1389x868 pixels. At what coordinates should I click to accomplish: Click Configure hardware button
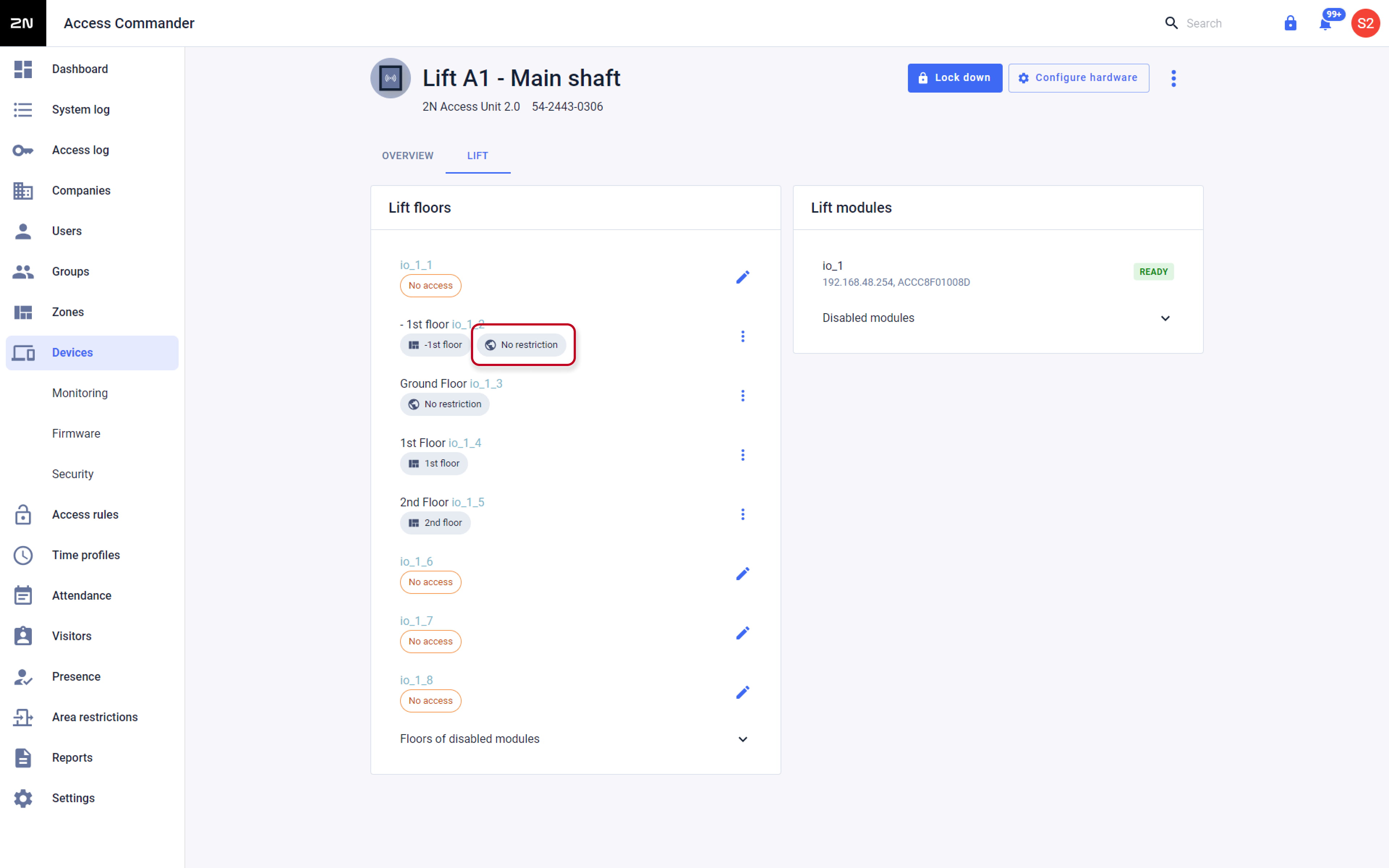pyautogui.click(x=1079, y=78)
